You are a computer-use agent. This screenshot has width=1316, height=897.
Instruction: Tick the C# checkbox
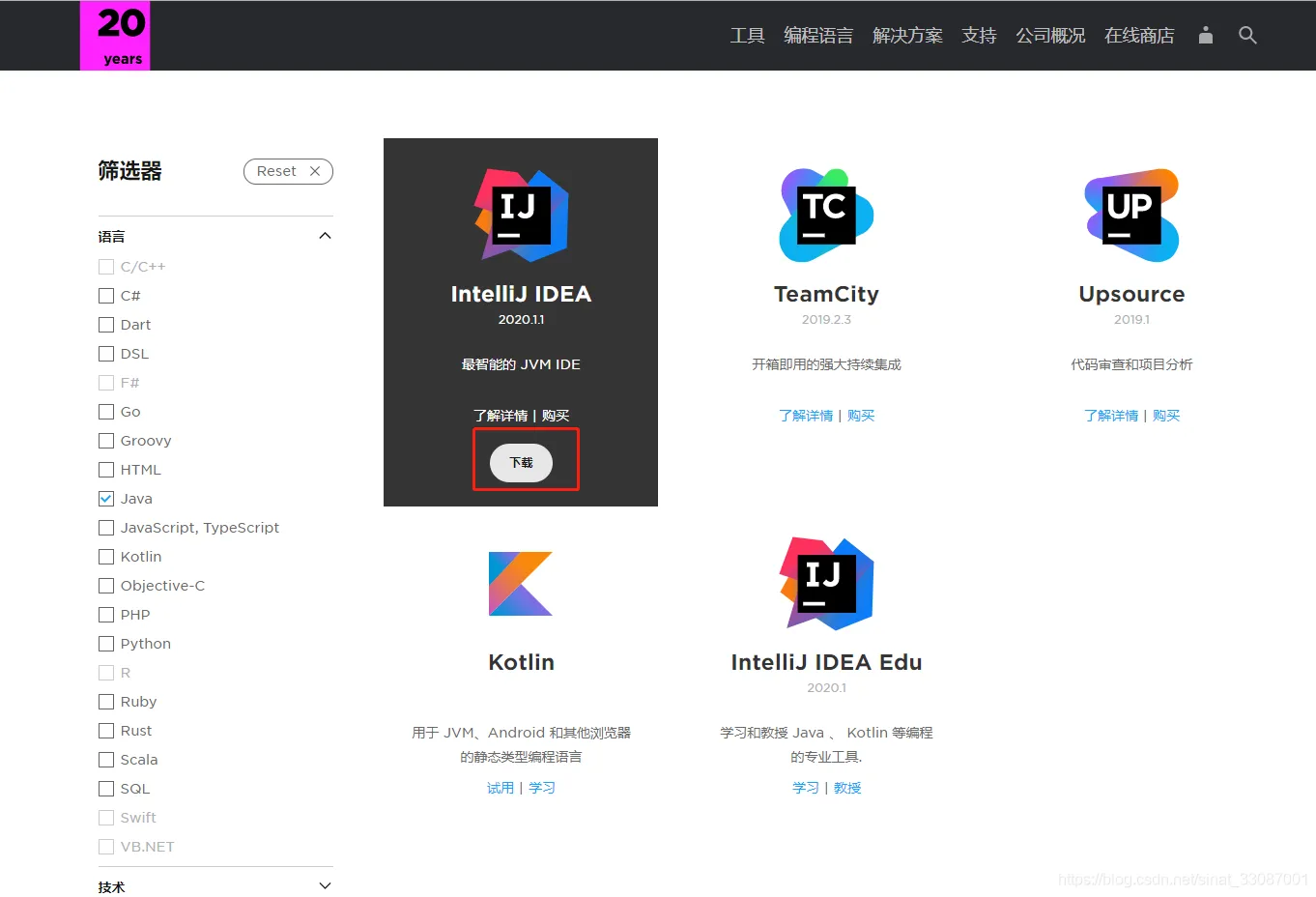[x=106, y=296]
